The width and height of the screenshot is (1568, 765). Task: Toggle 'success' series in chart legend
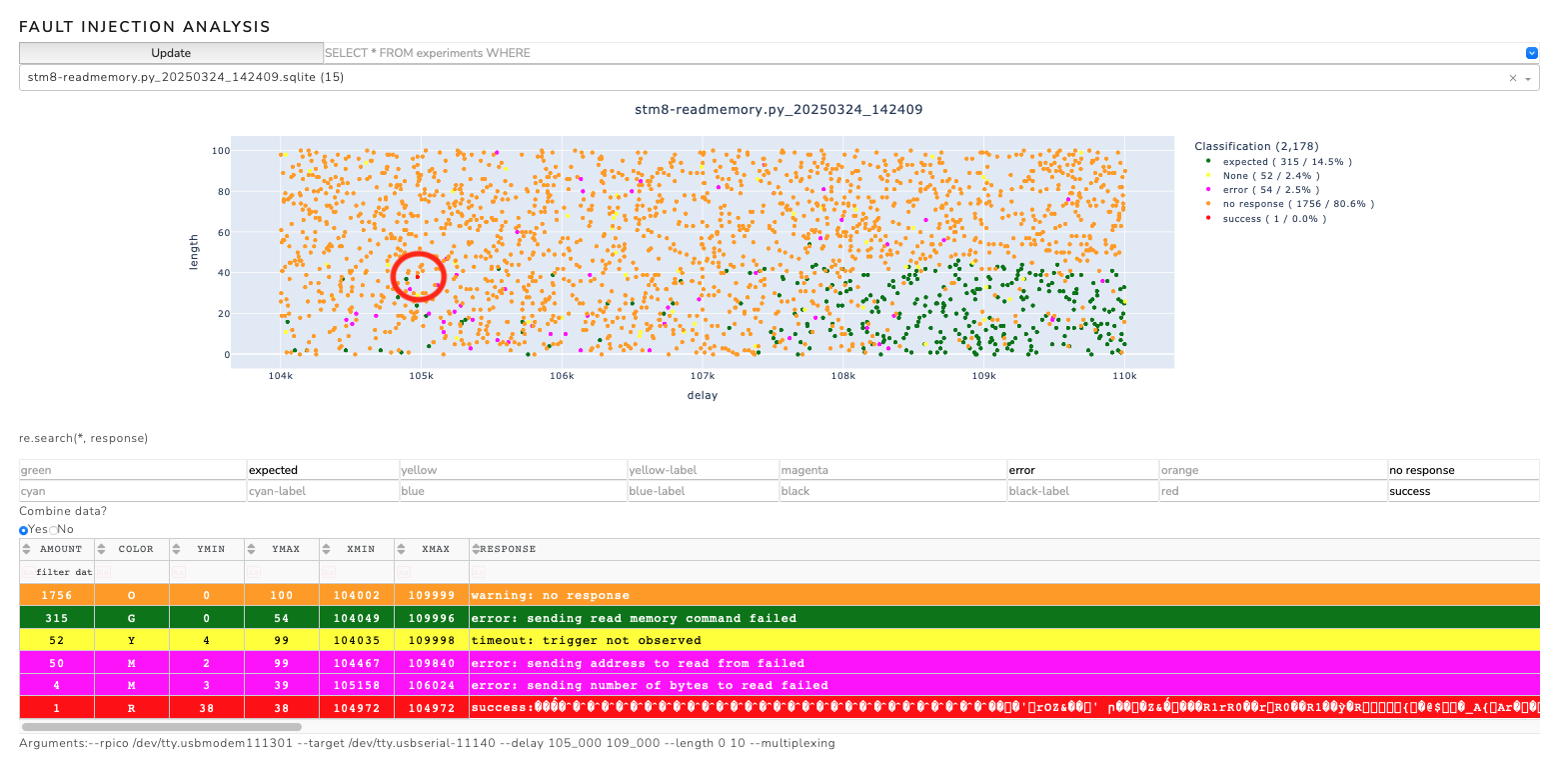click(1265, 219)
